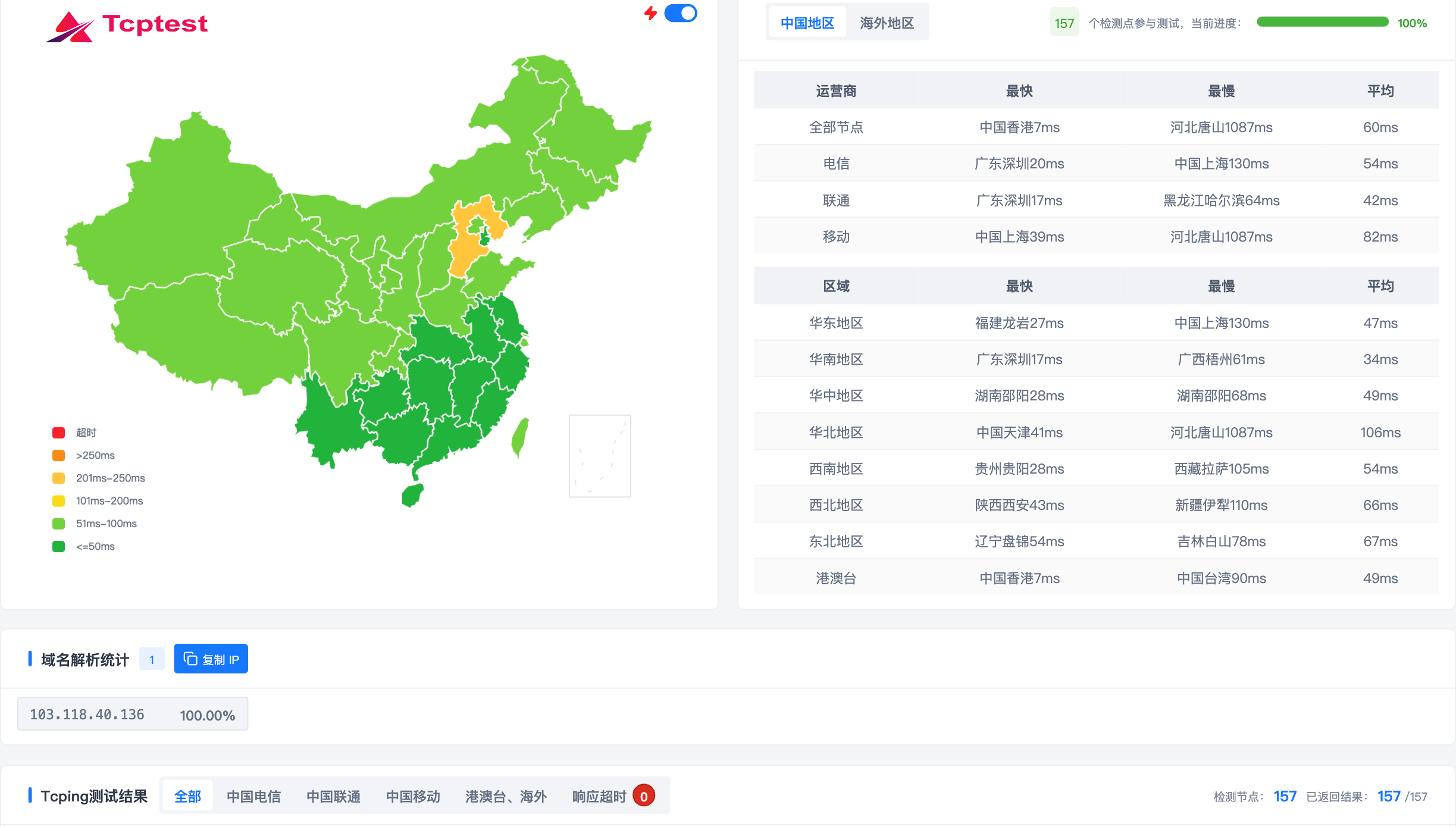Screen dimensions: 1456x827
Task: Select the 全部 results tab
Action: (187, 796)
